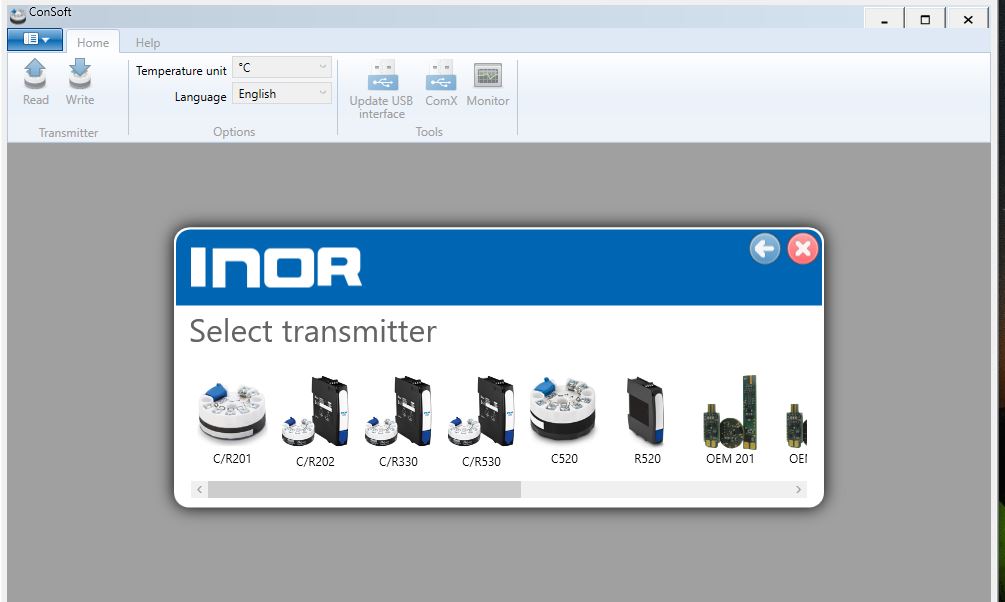Click the Write transmitter icon
Viewport: 1005px width, 602px height.
pos(79,82)
